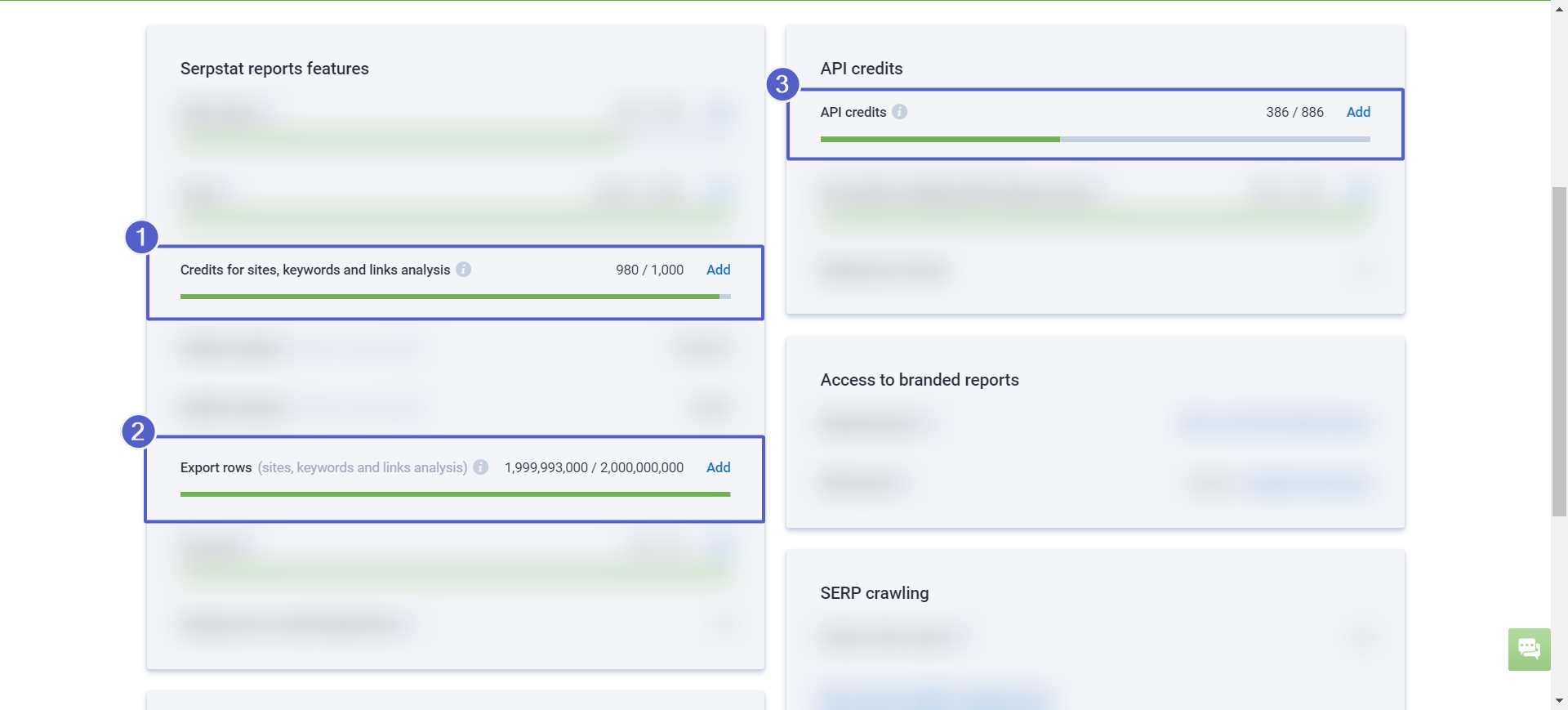Click the Serpstat reports features heading
Image resolution: width=1568 pixels, height=710 pixels.
coord(274,69)
